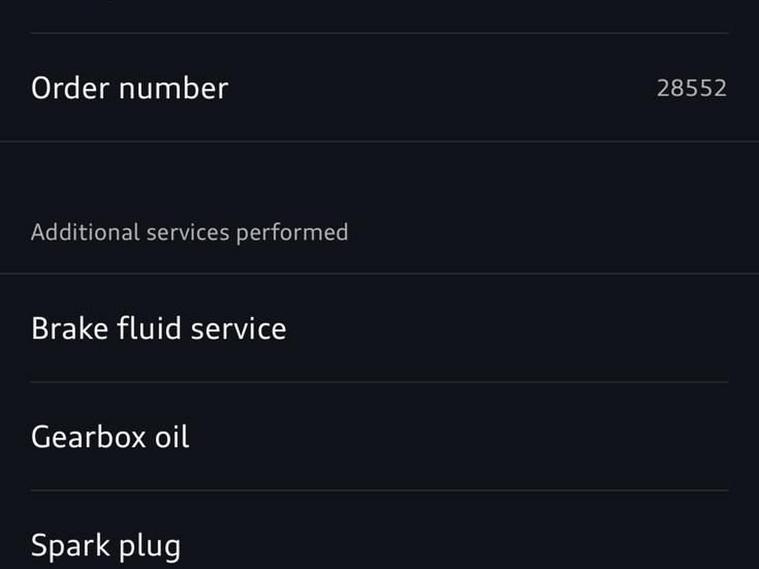Tap the word 'service' in Brake fluid service
The height and width of the screenshot is (569, 759).
pos(238,328)
